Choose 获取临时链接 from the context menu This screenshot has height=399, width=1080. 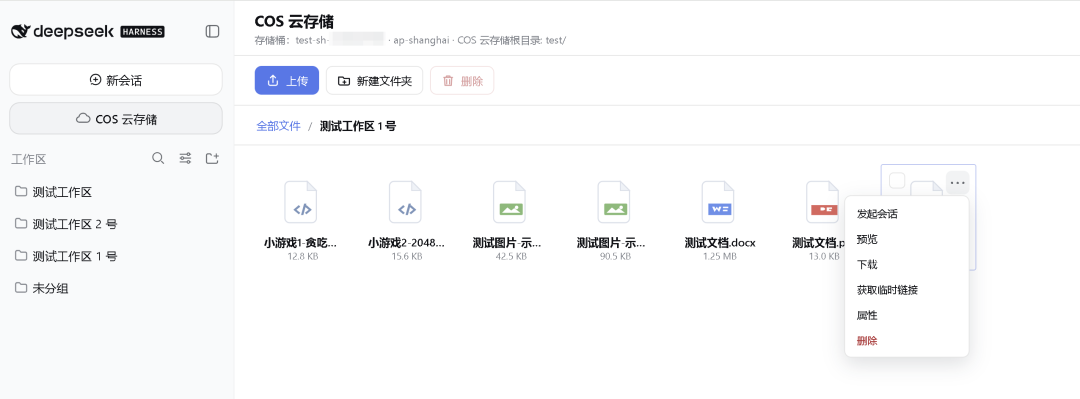906,290
